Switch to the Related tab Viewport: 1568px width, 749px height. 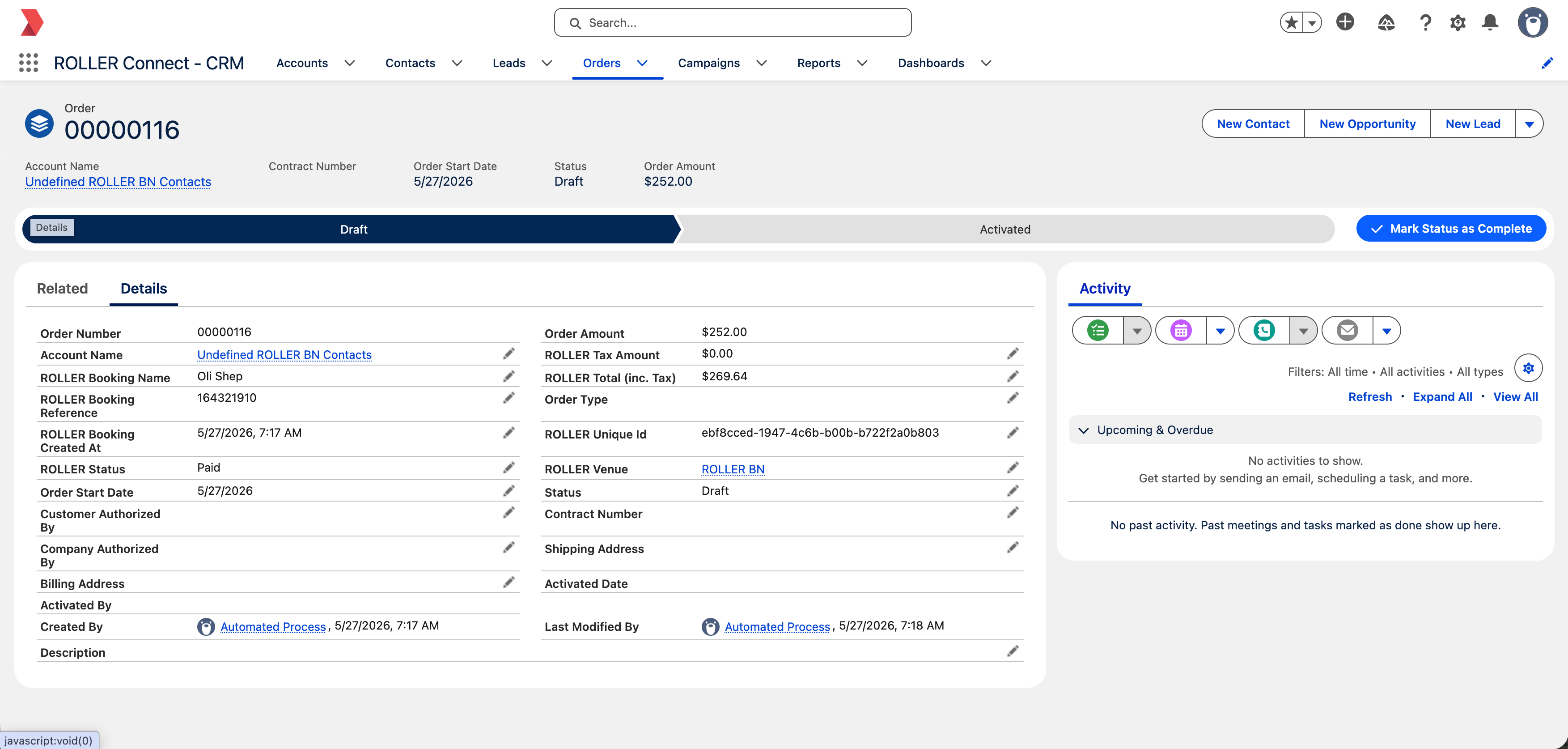click(x=62, y=289)
